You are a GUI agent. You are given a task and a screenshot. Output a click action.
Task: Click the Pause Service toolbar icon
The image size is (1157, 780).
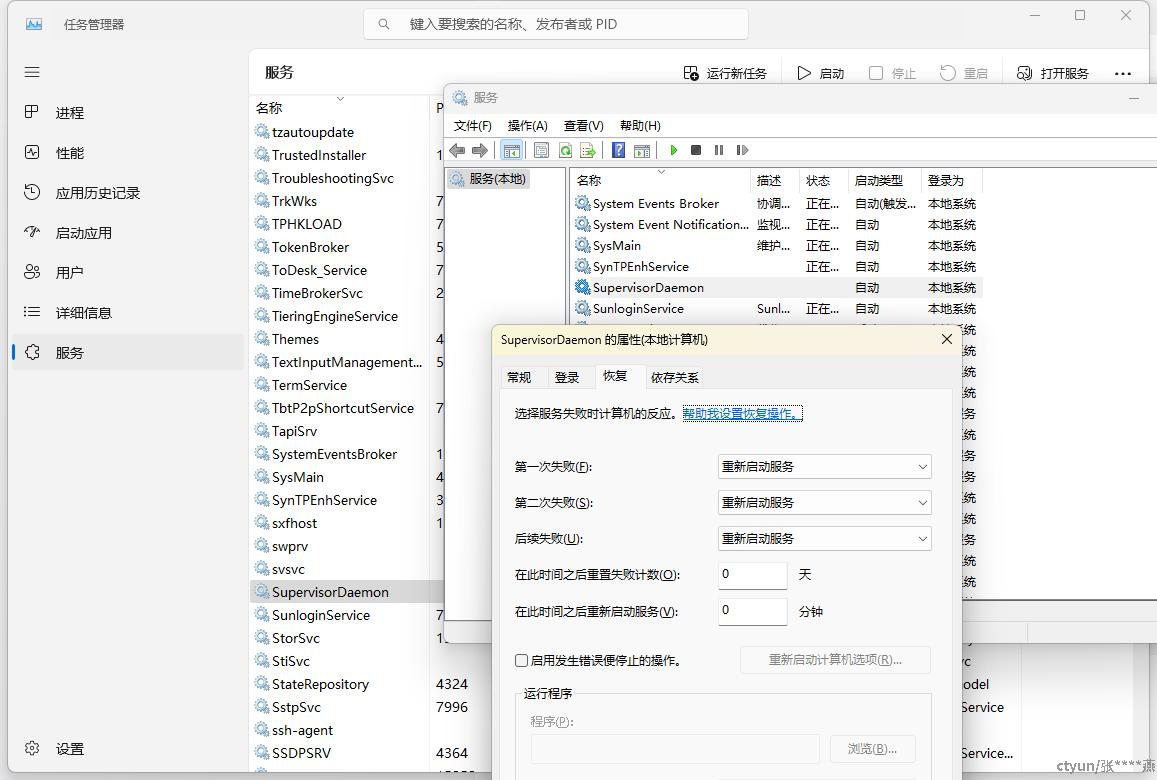click(x=719, y=151)
